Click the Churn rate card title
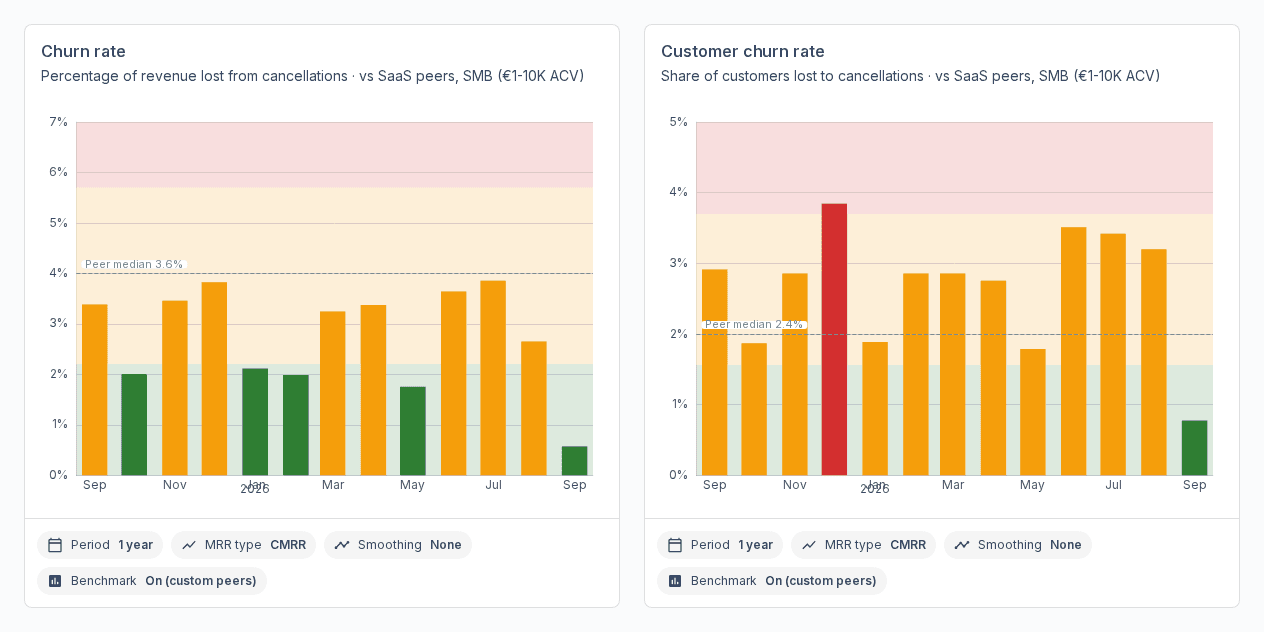1264x632 pixels. click(x=83, y=51)
